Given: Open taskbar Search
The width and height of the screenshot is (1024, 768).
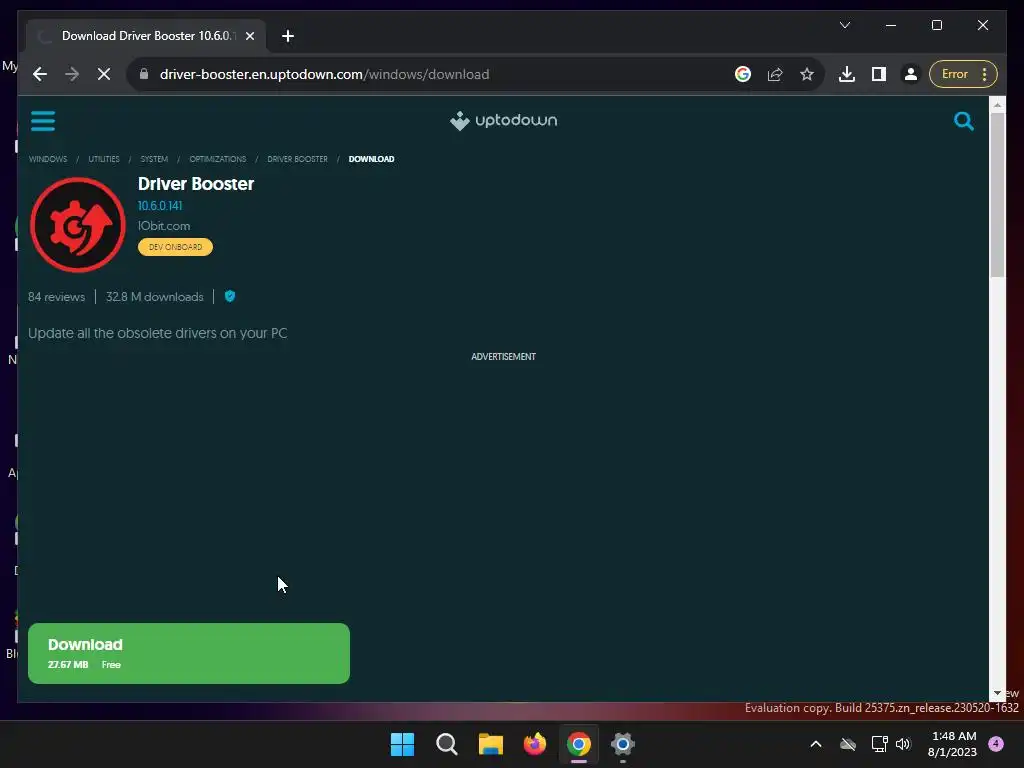Looking at the screenshot, I should point(447,744).
